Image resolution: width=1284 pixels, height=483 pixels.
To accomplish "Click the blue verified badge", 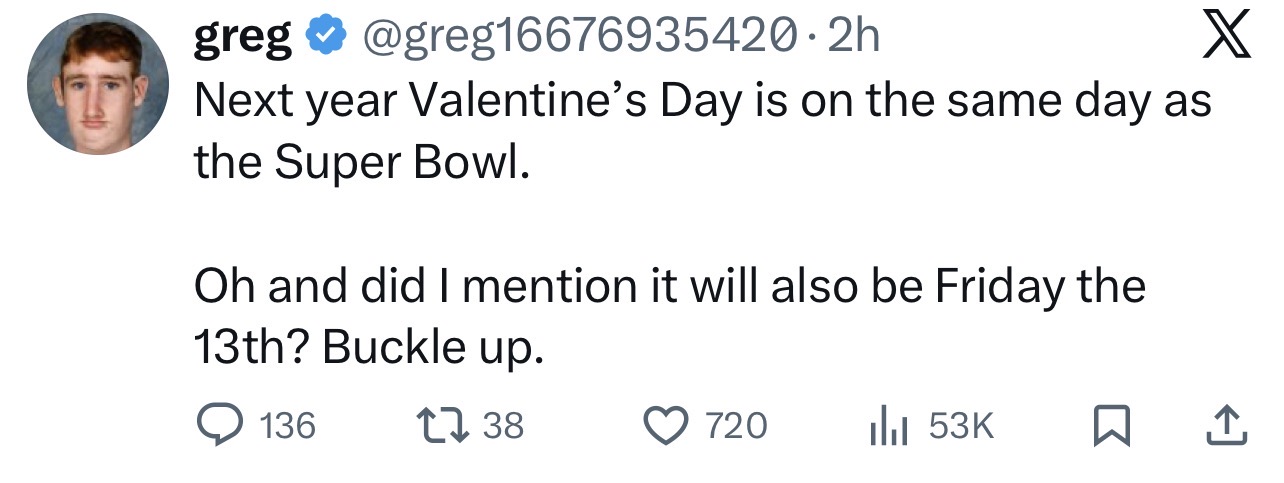I will click(324, 39).
